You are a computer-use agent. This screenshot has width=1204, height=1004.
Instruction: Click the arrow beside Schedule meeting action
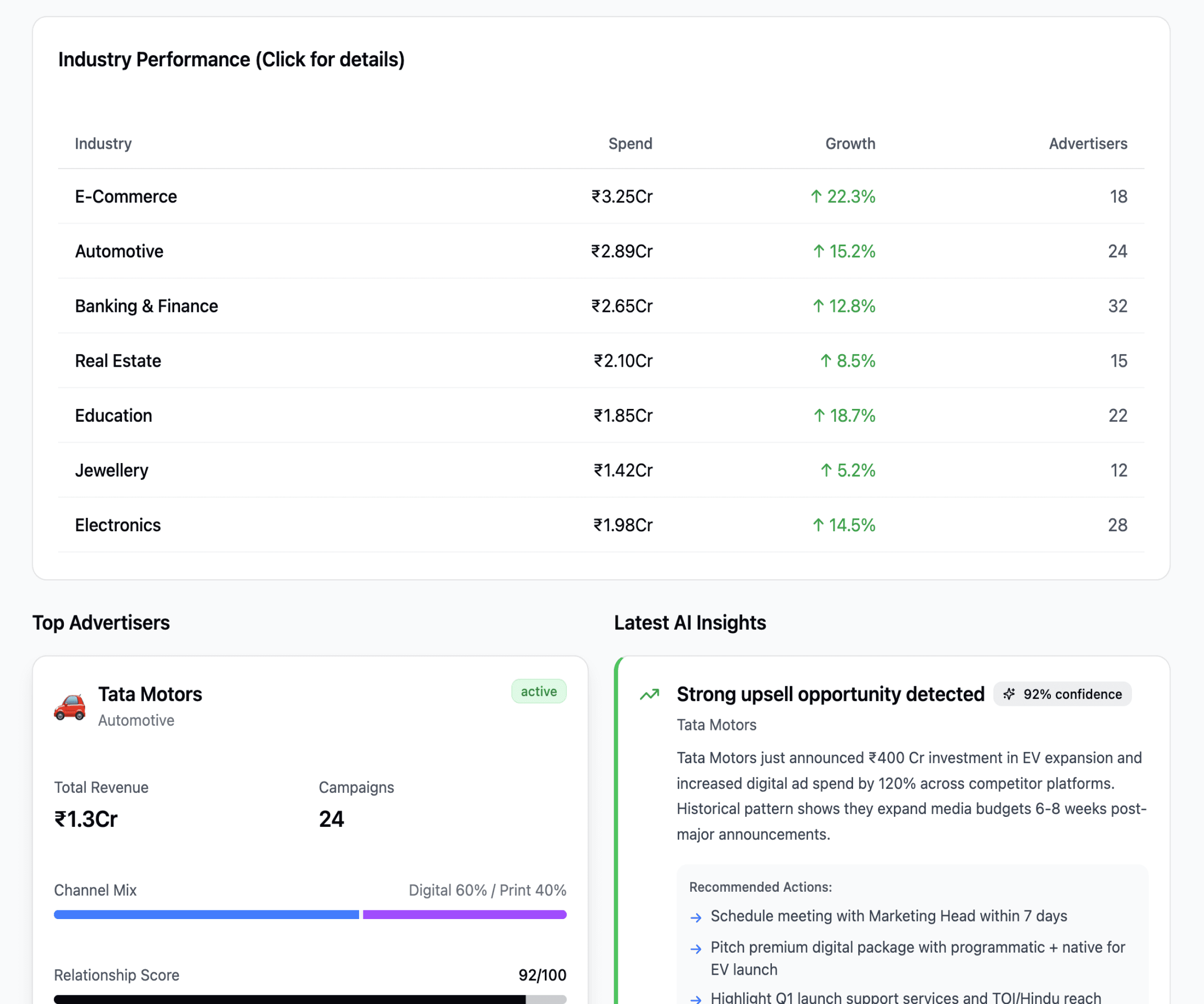point(696,918)
